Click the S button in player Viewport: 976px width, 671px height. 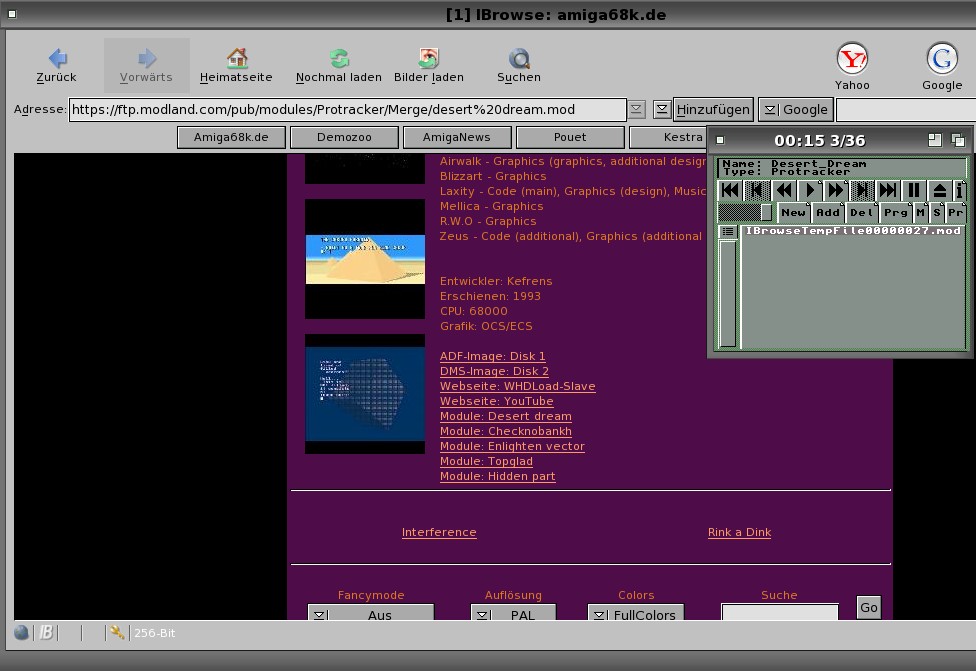[x=937, y=212]
